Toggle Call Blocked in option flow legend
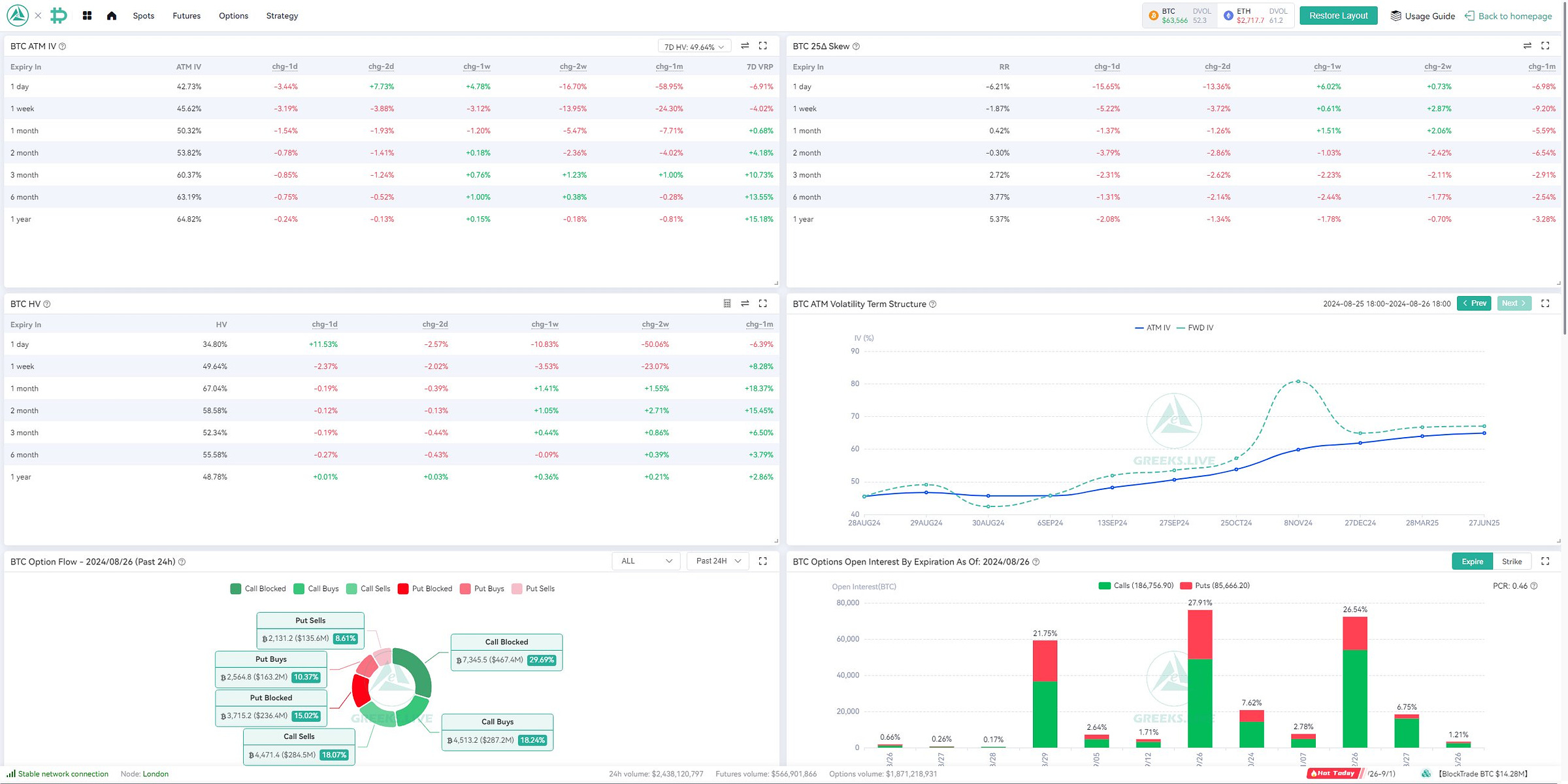The image size is (1568, 784). point(258,589)
